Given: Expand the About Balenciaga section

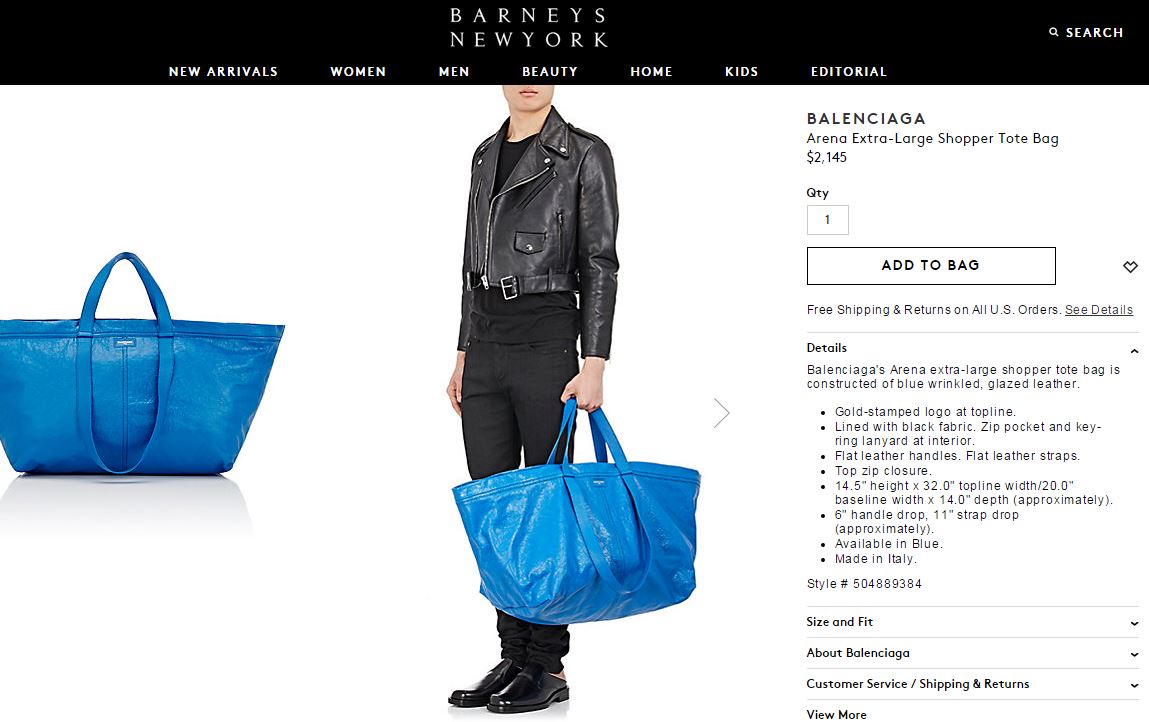Looking at the screenshot, I should 972,653.
